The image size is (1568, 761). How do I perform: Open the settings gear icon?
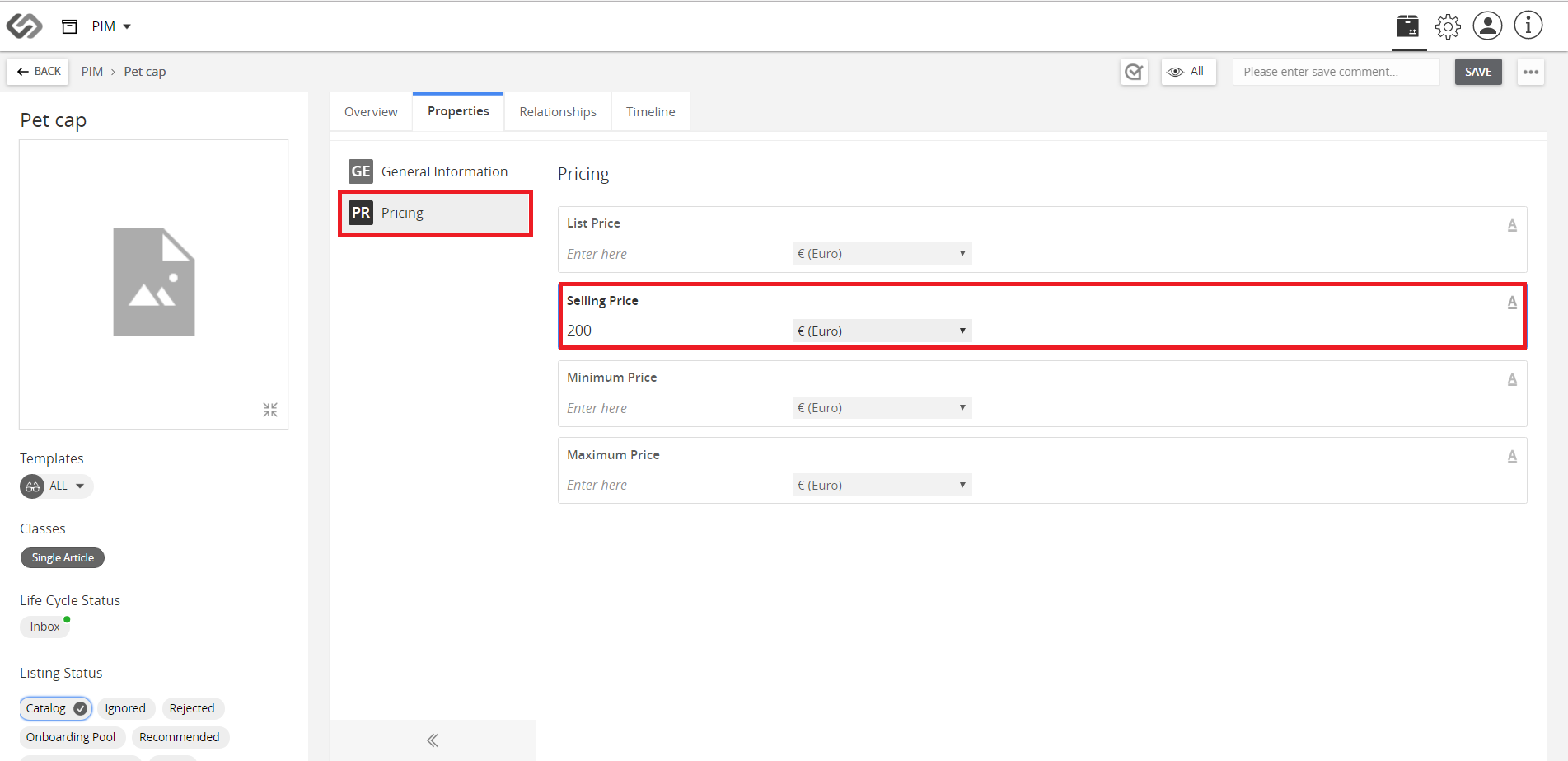(x=1448, y=26)
